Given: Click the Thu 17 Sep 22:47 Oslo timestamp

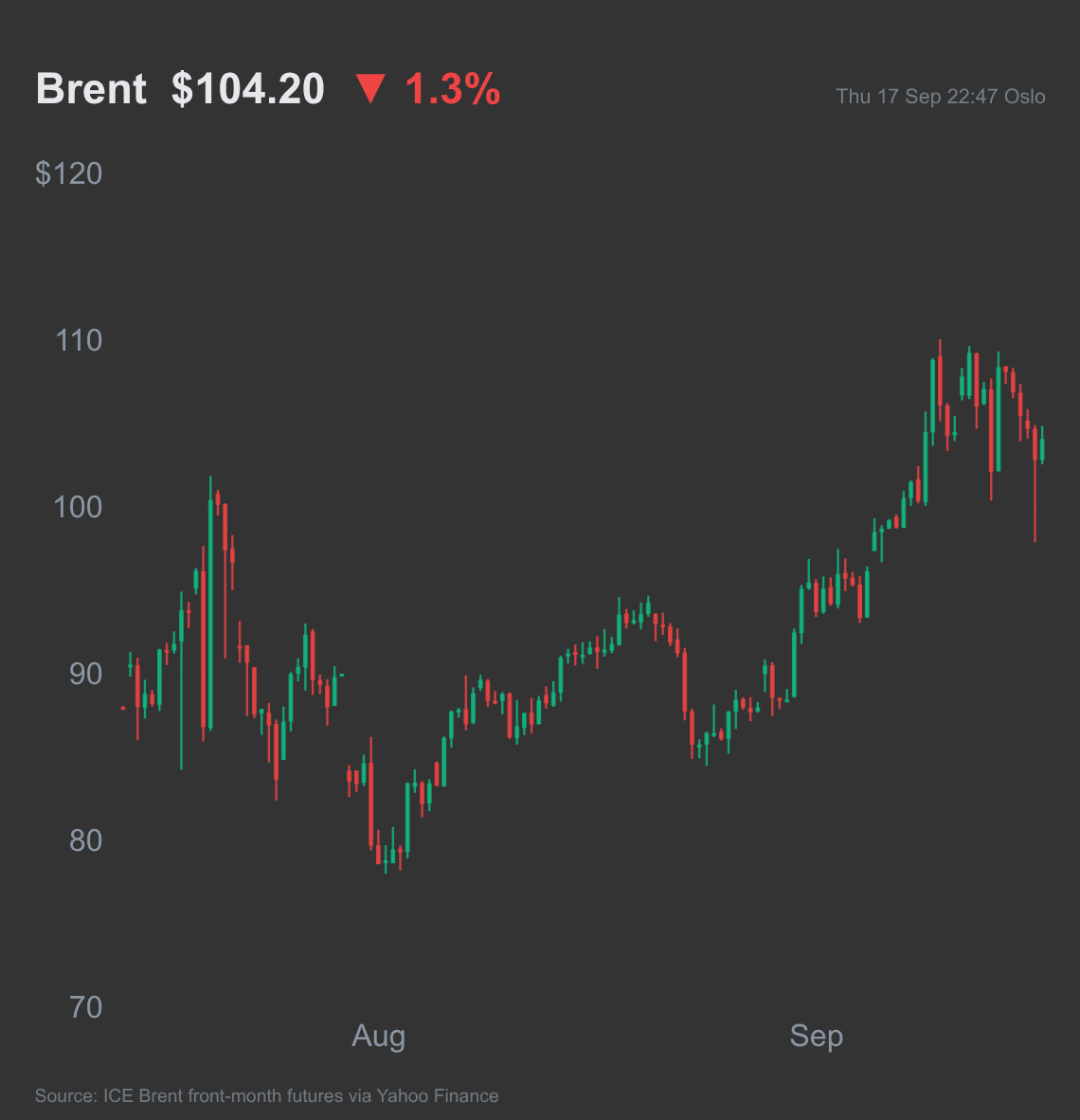Looking at the screenshot, I should [940, 97].
